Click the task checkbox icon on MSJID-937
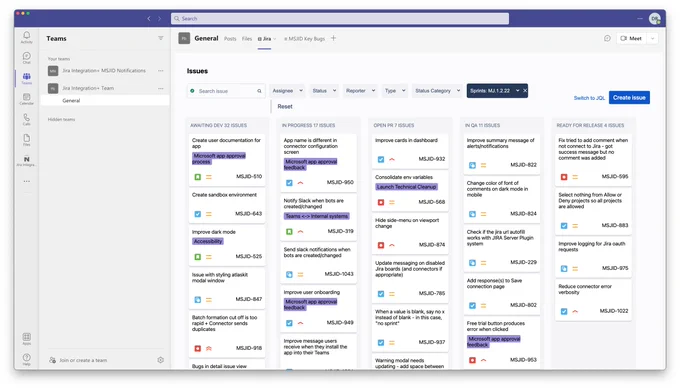Screen dimensions: 680x389 click(381, 343)
